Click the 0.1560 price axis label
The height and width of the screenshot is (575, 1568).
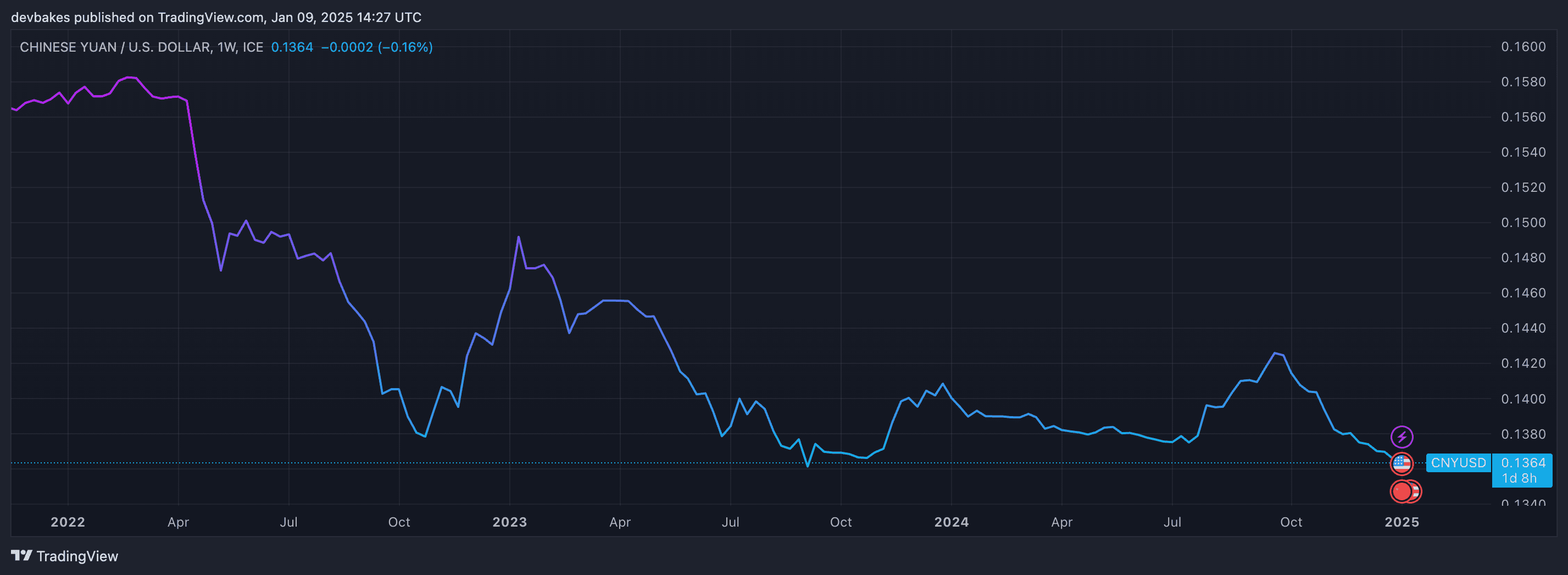click(x=1523, y=117)
